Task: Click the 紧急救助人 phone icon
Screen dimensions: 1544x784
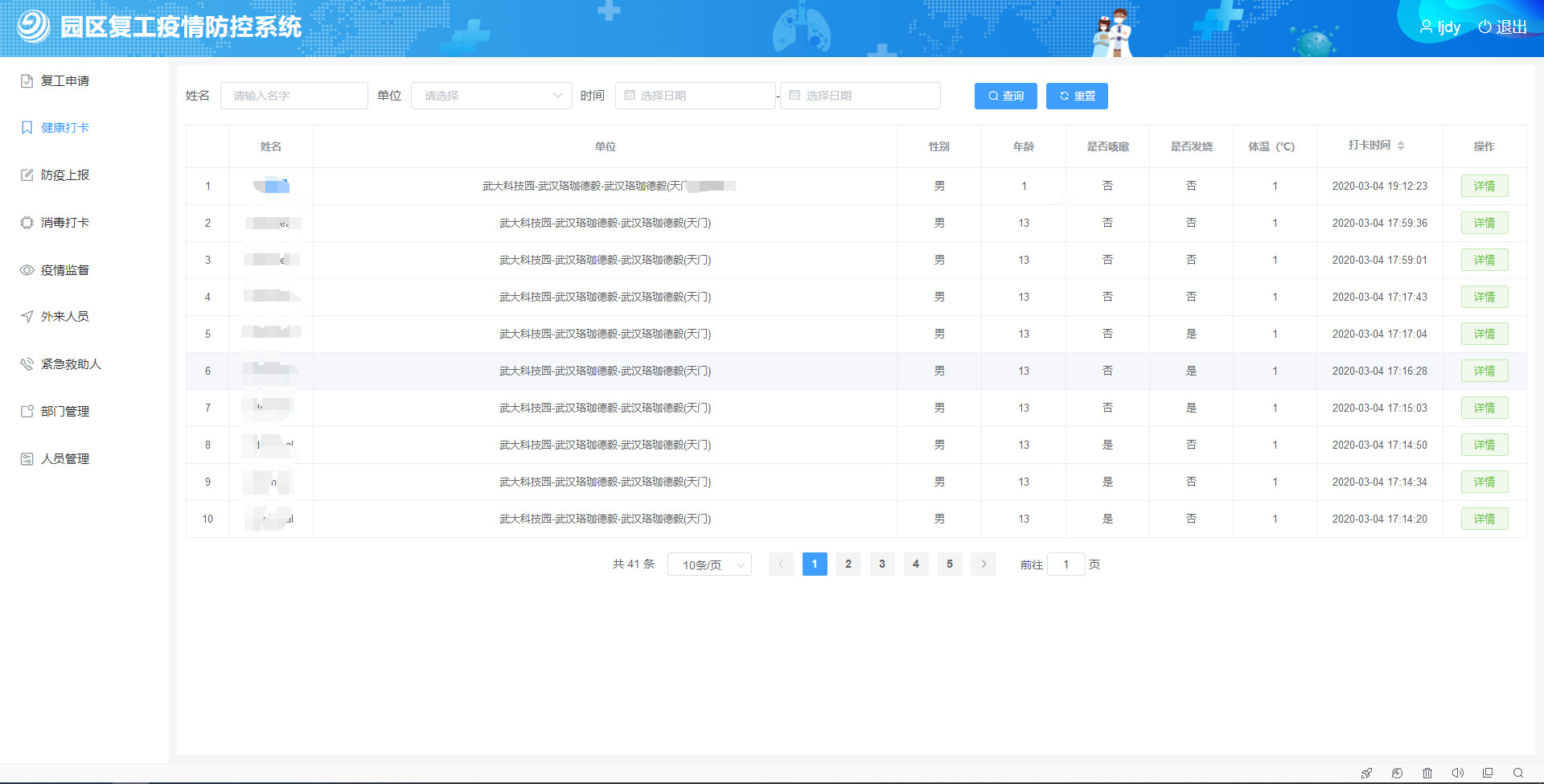Action: click(x=27, y=363)
